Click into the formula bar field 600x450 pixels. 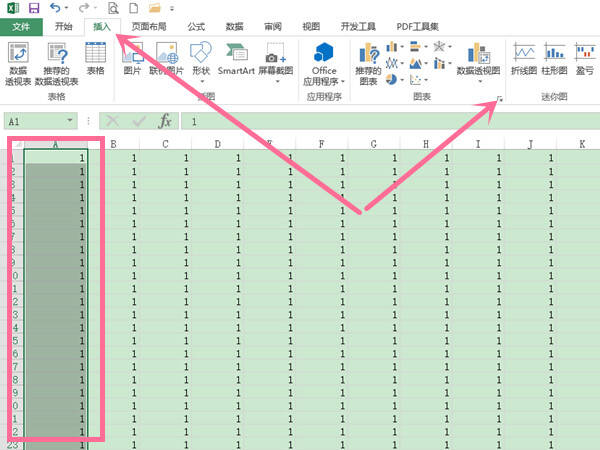point(390,121)
